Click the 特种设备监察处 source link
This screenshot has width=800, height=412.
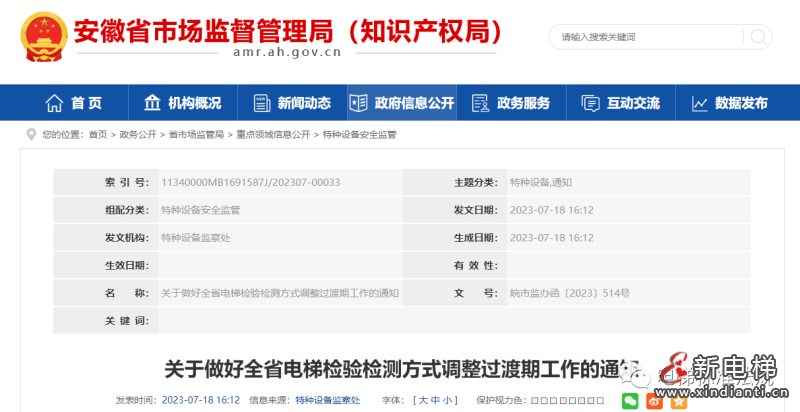click(x=328, y=400)
